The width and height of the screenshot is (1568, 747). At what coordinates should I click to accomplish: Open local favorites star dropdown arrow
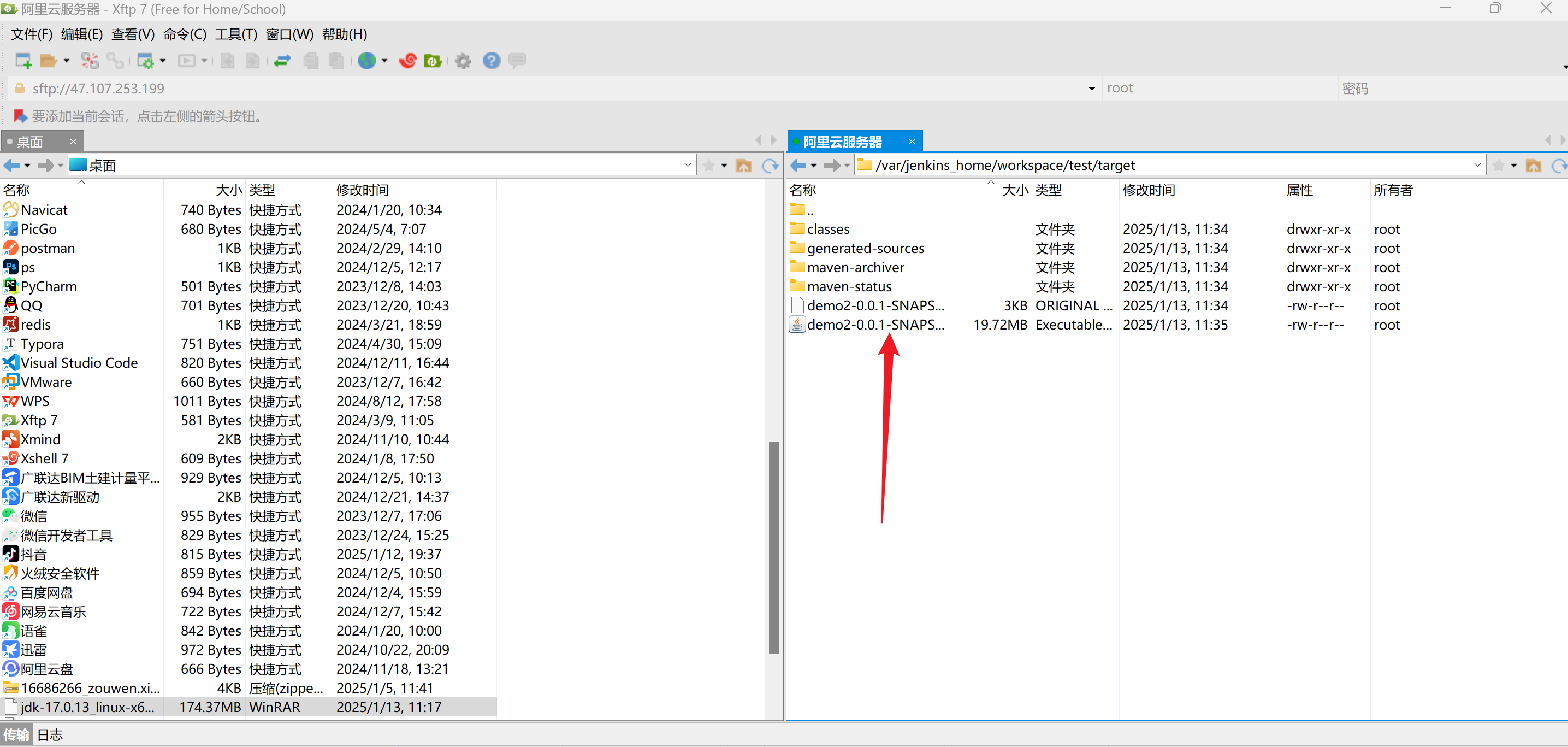point(724,166)
